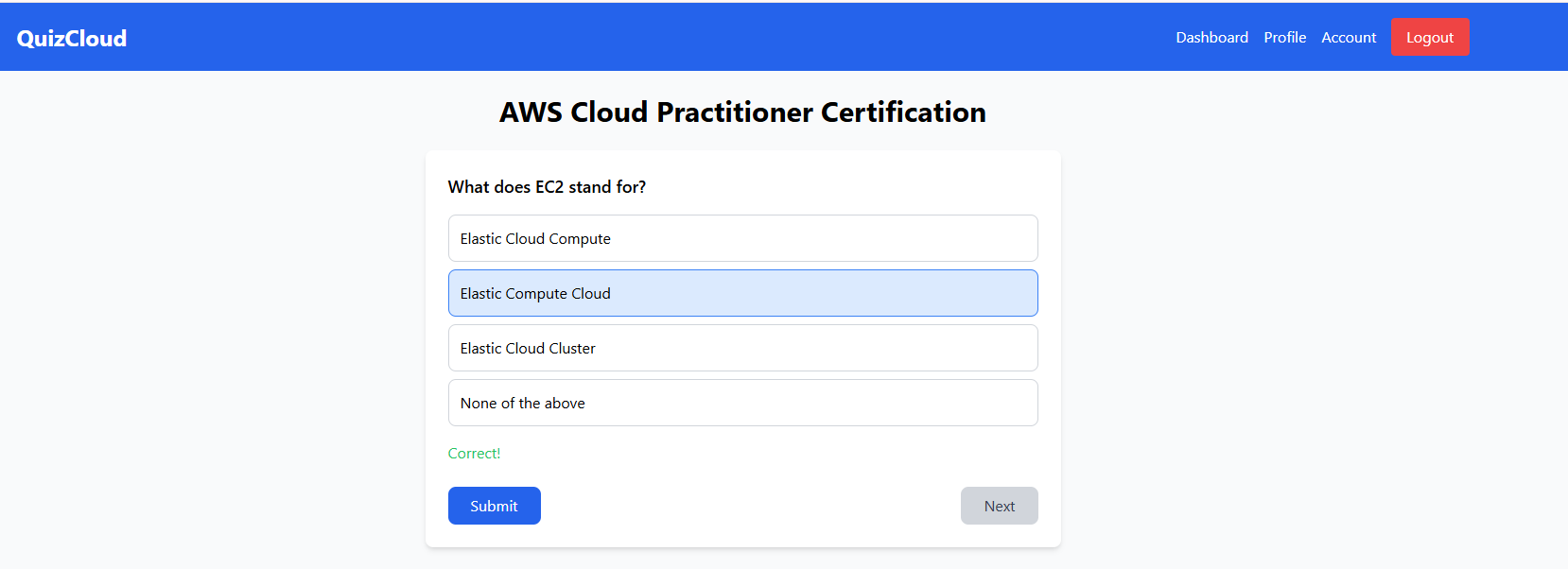Click the 'What does EC2 stand for?' question
The height and width of the screenshot is (569, 1568).
click(x=547, y=187)
